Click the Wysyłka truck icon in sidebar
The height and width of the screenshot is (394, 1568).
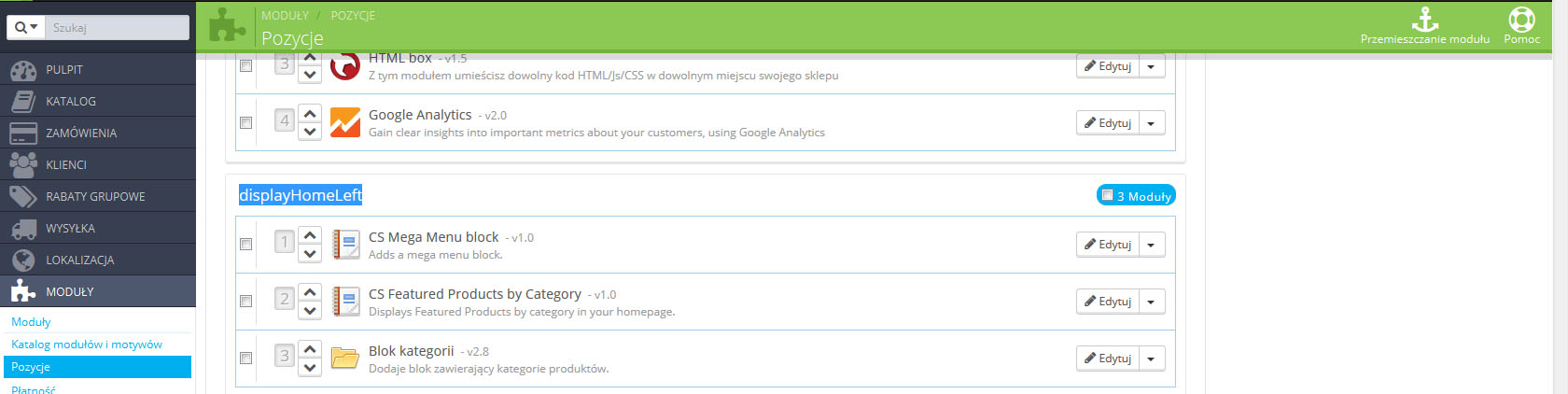pos(22,228)
